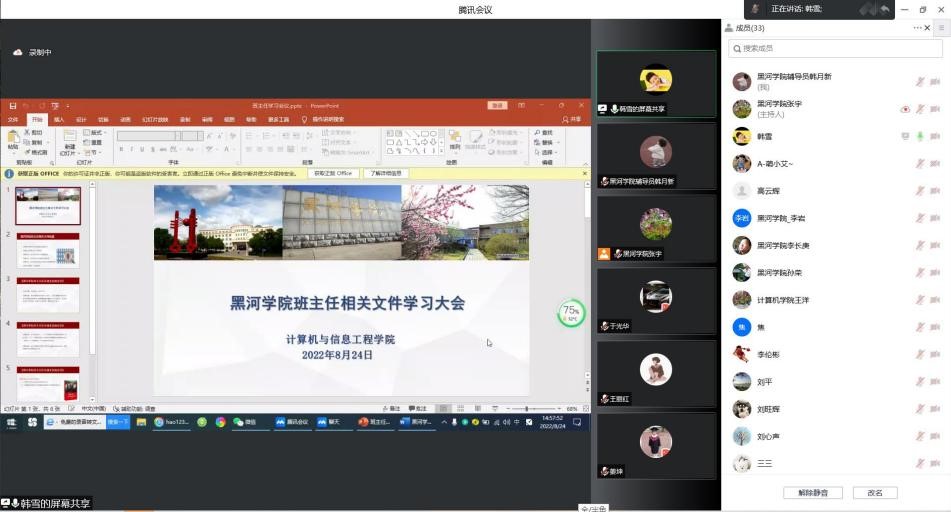The height and width of the screenshot is (512, 951).
Task: Expand the 选择 dropdown in the editing group
Action: [548, 150]
